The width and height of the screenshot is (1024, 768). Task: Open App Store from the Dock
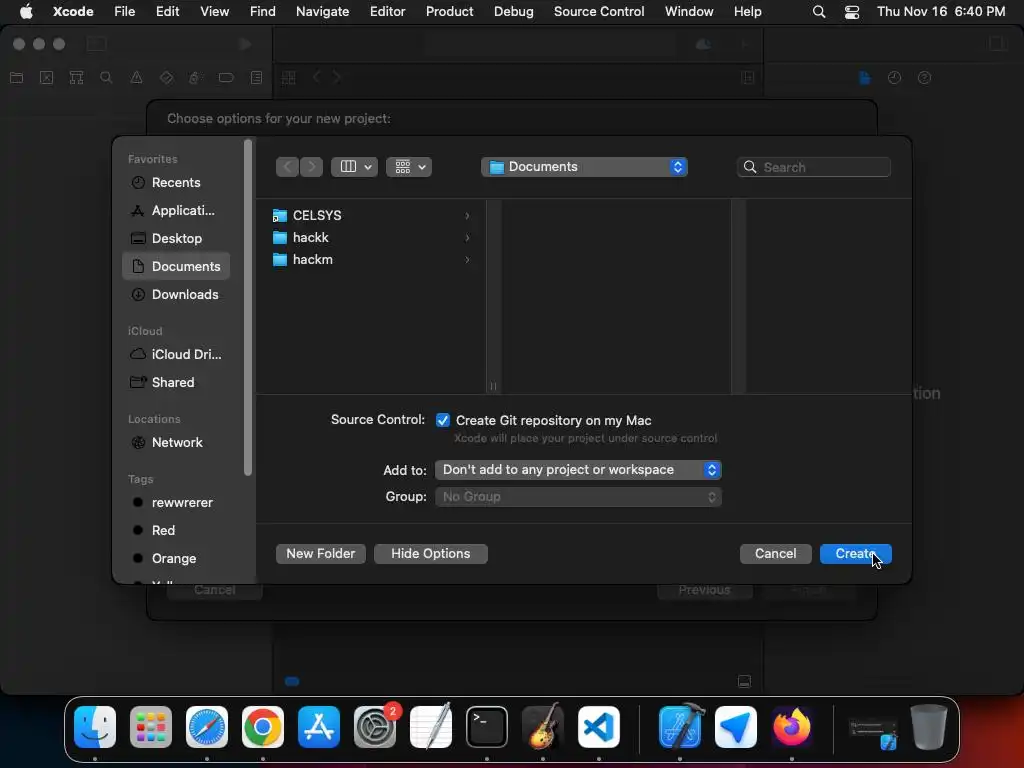pos(319,726)
